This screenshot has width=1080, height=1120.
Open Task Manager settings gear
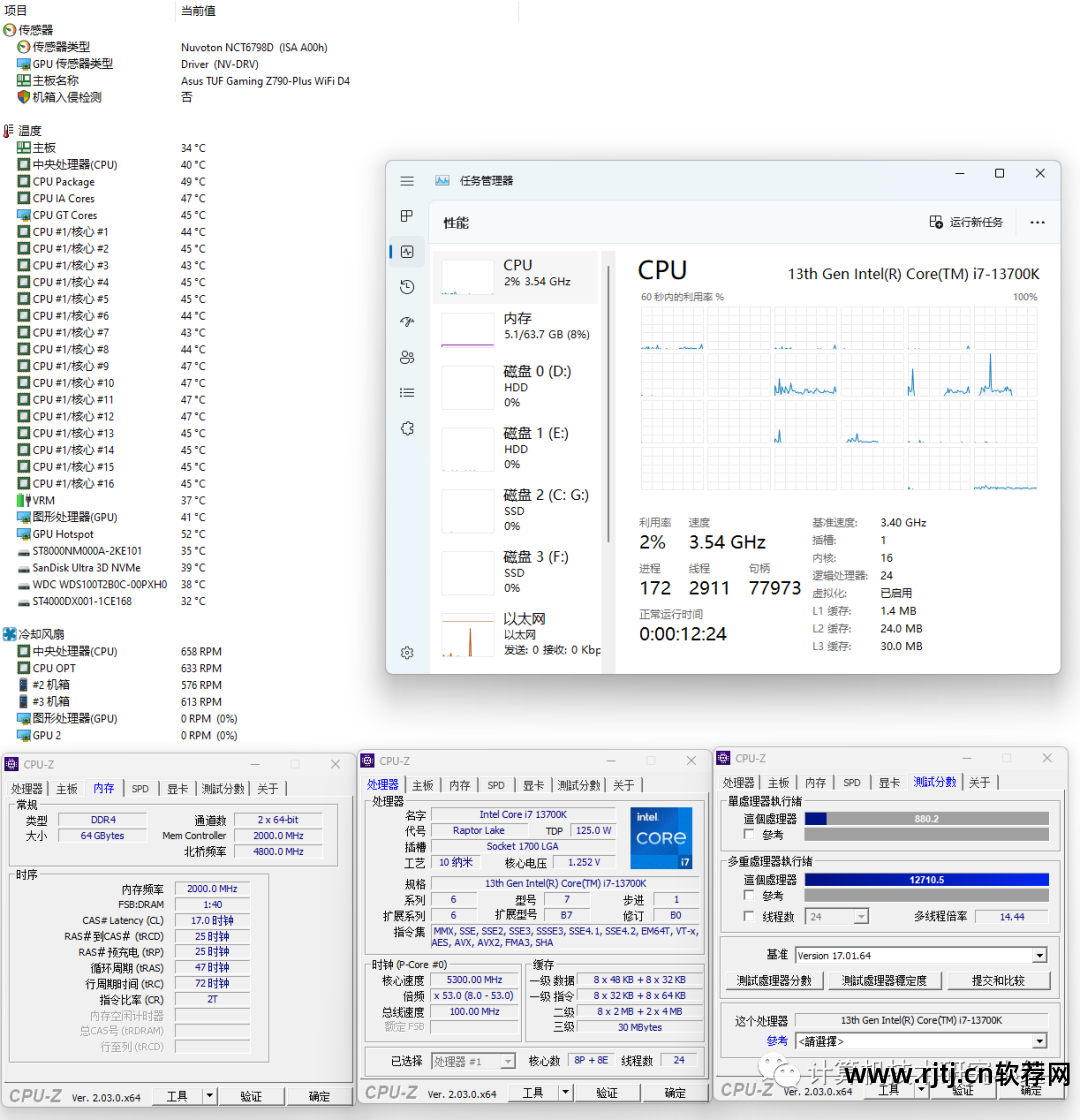(x=407, y=652)
